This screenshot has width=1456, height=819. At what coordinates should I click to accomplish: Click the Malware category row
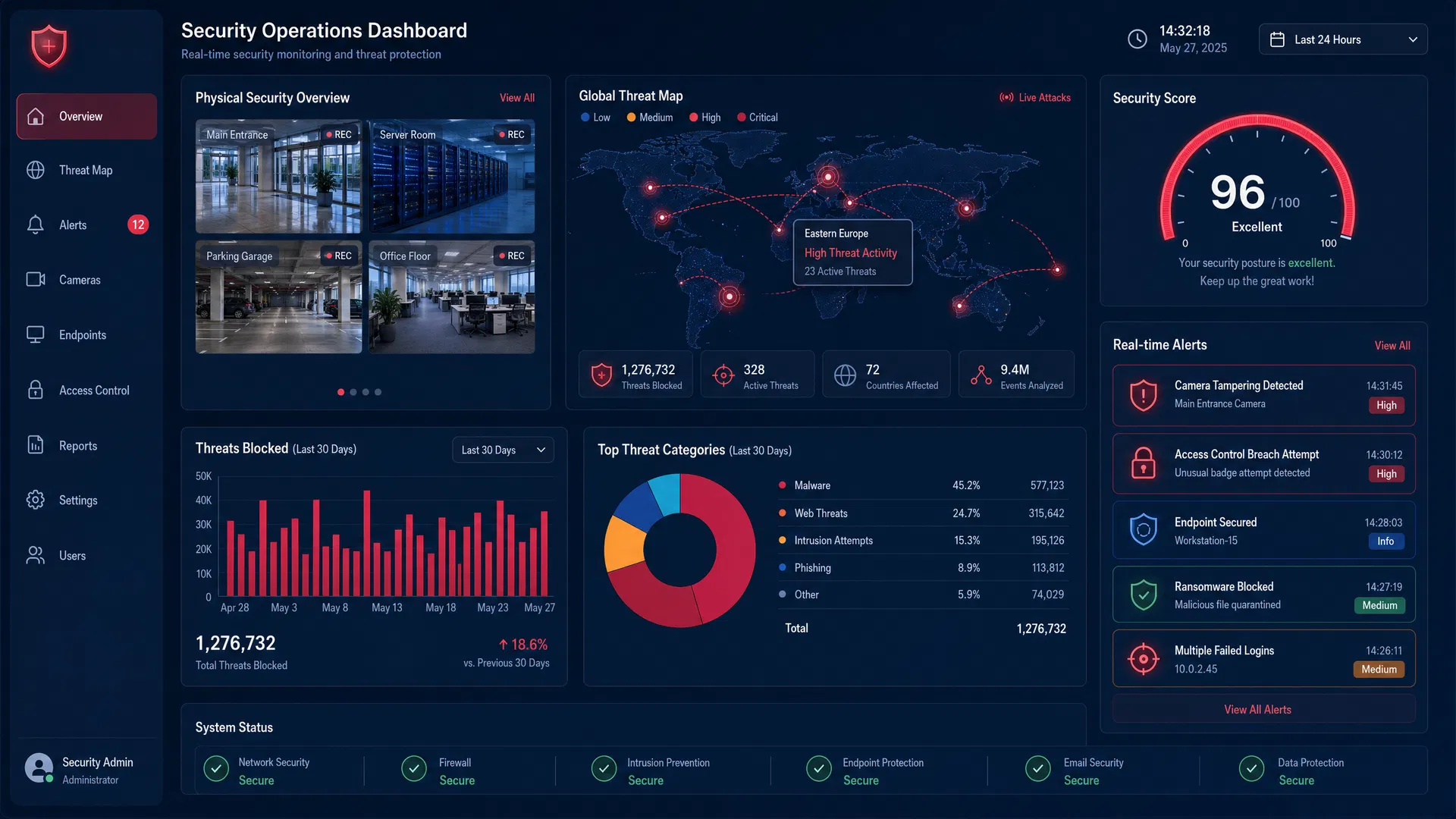pyautogui.click(x=921, y=485)
